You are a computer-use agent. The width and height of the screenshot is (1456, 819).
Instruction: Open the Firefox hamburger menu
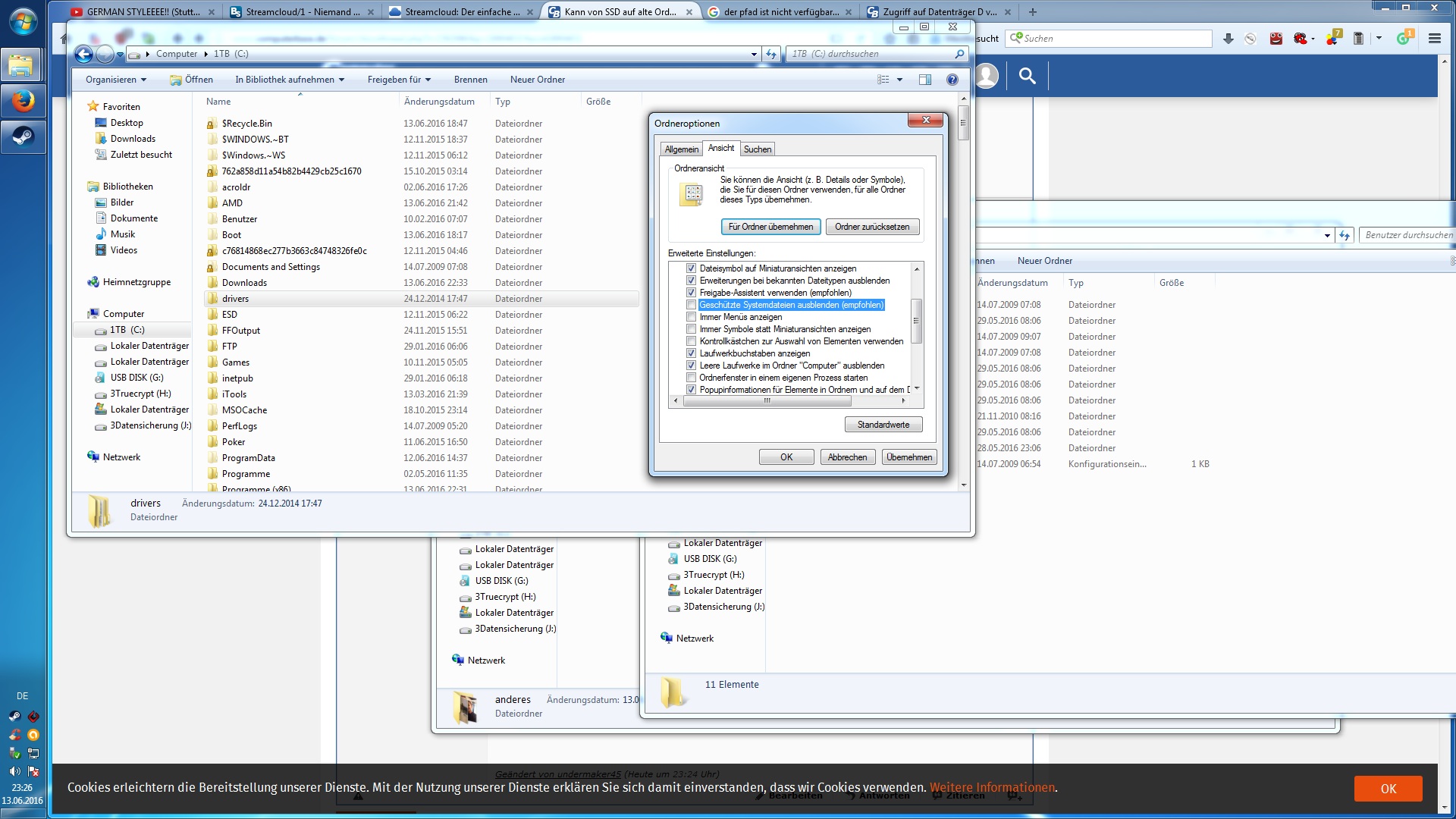(x=1434, y=39)
